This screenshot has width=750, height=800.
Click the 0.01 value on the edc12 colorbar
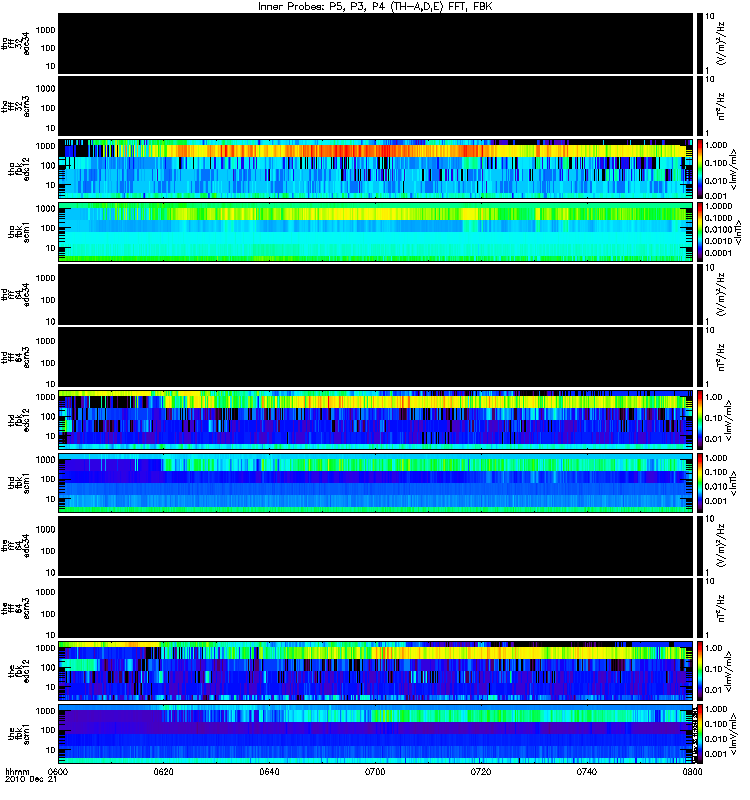click(714, 690)
